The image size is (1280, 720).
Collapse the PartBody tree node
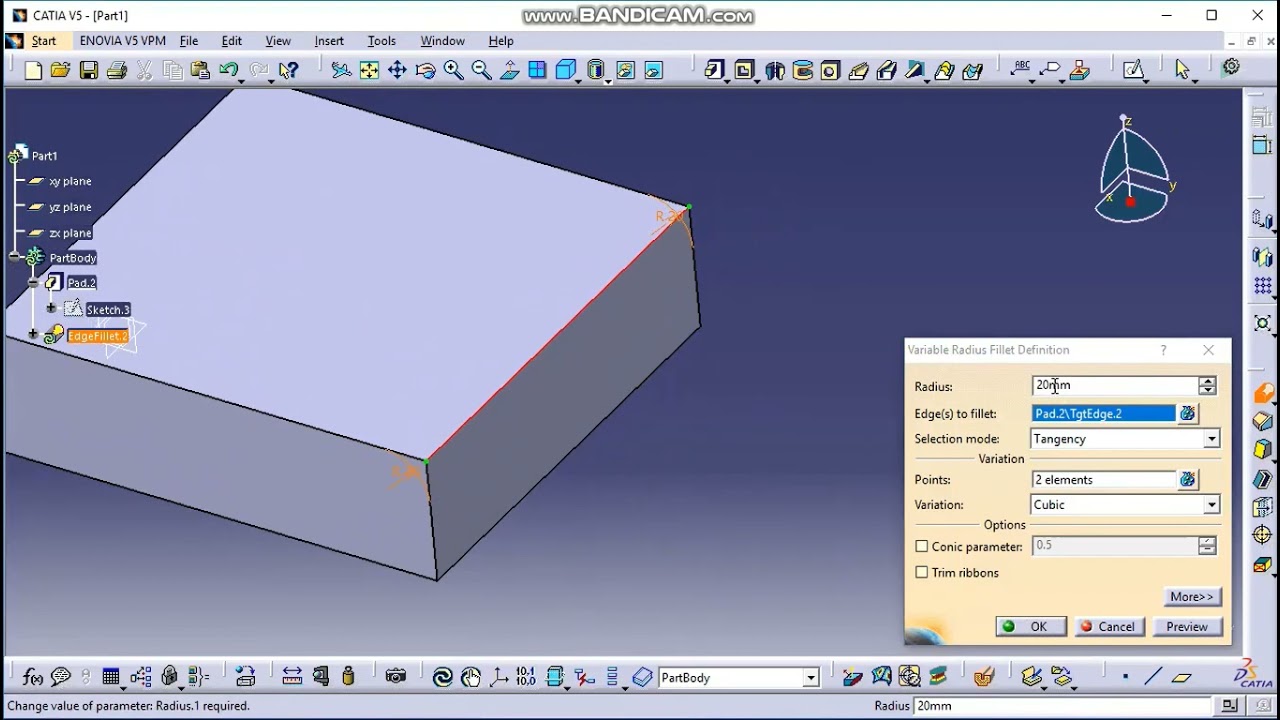click(16, 257)
